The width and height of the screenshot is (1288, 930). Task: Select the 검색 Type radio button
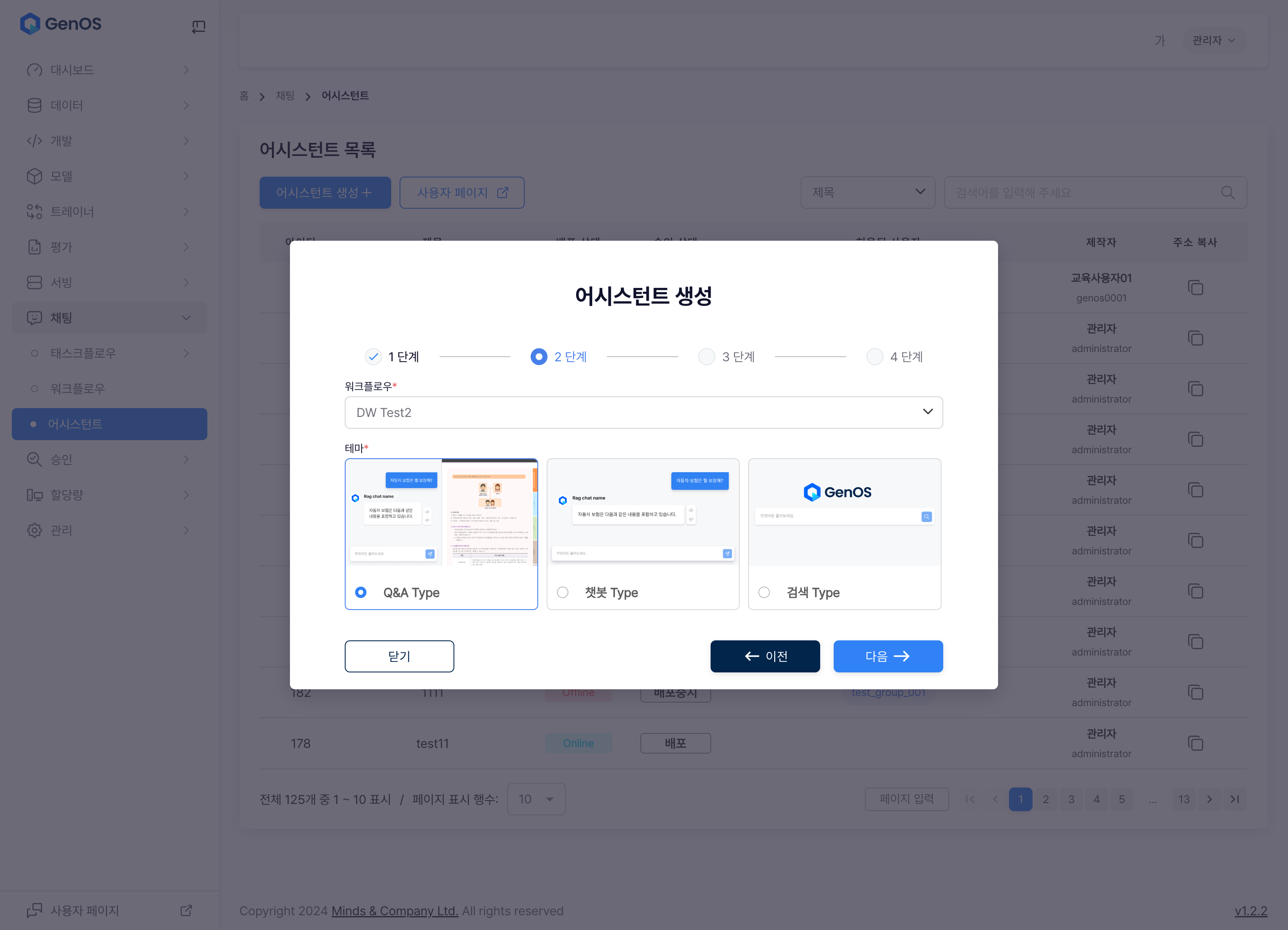tap(764, 592)
